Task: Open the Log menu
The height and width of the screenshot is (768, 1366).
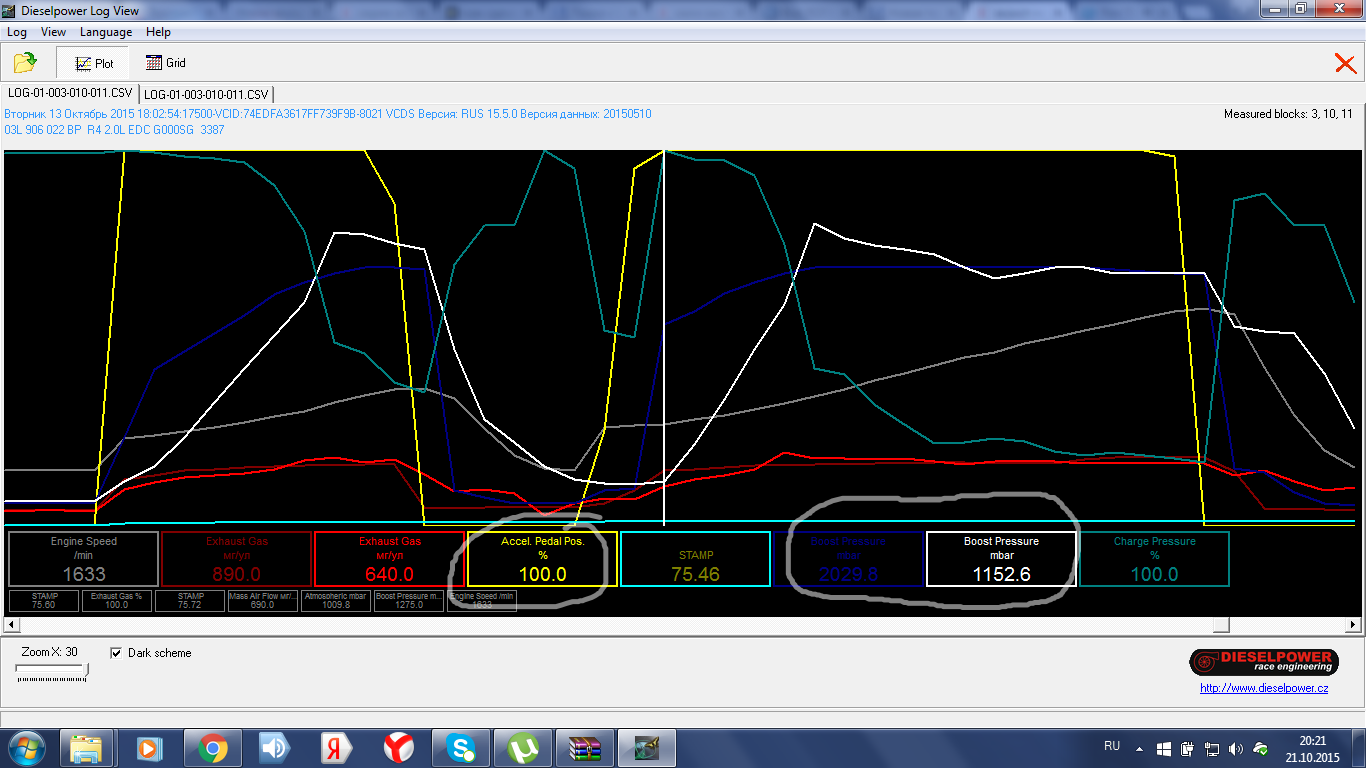Action: [x=17, y=32]
